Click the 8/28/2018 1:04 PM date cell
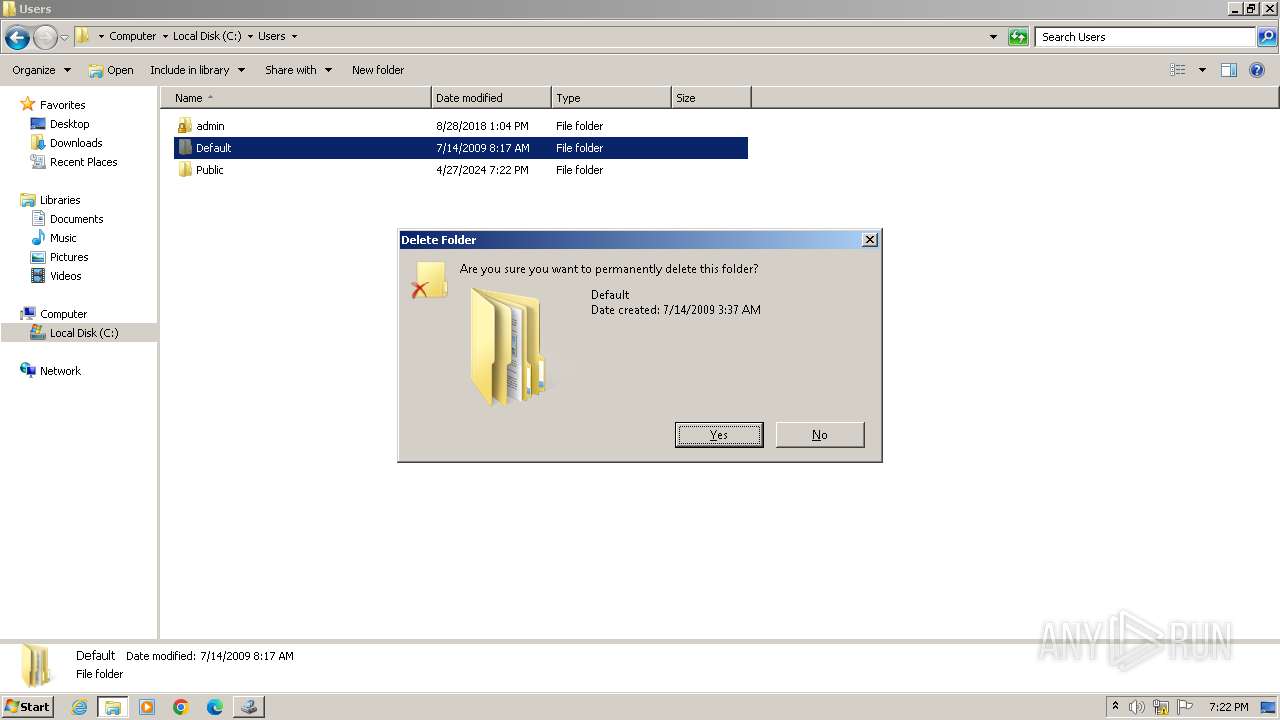The image size is (1280, 720). 482,126
